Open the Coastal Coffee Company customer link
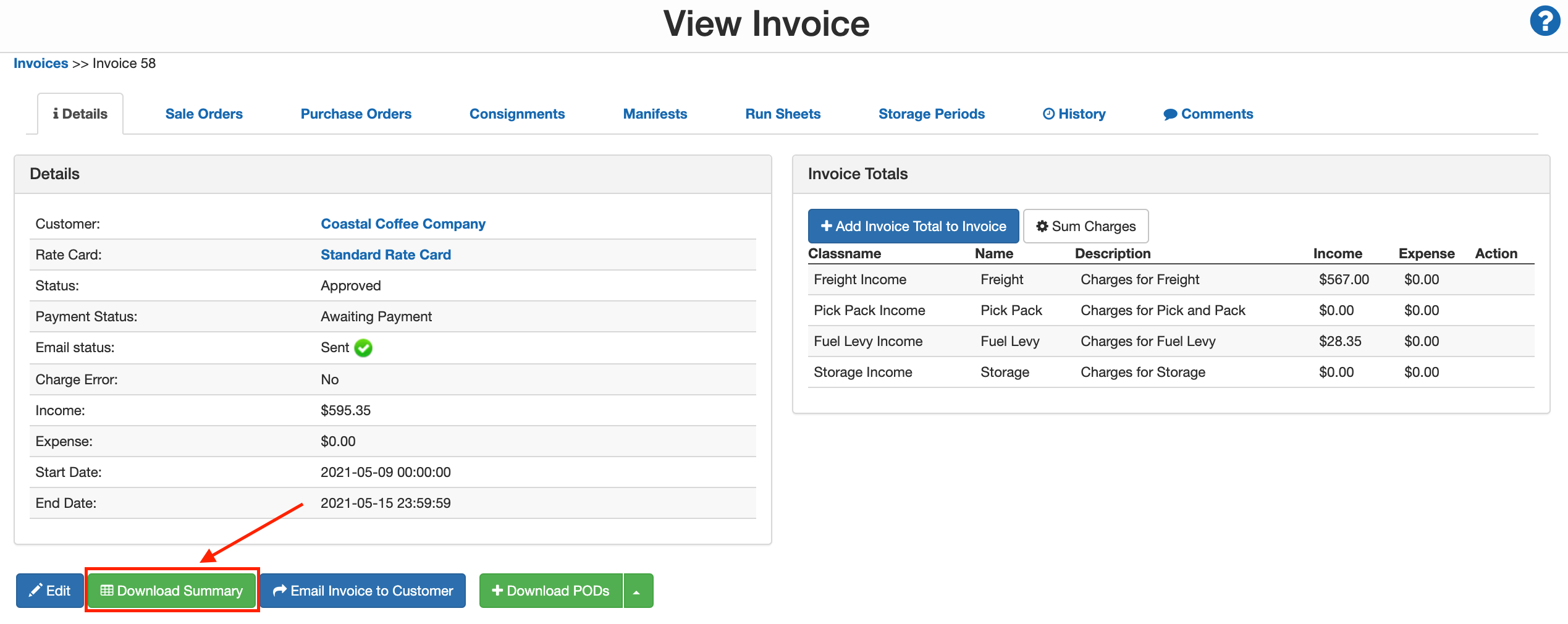Viewport: 1568px width, 624px height. click(x=402, y=224)
